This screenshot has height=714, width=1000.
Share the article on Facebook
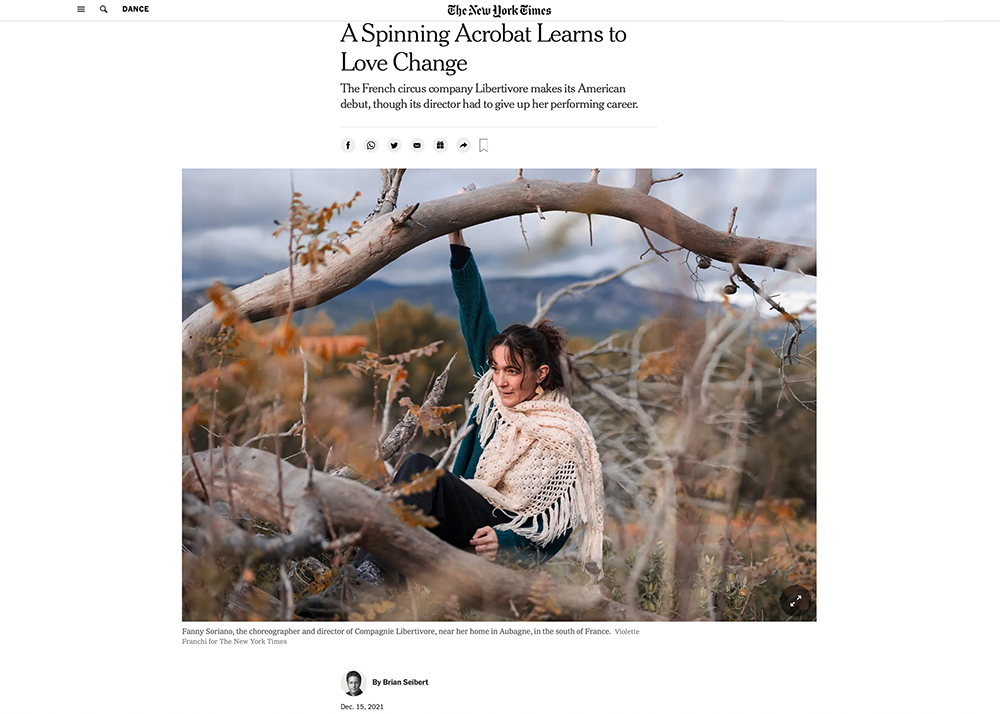click(348, 145)
